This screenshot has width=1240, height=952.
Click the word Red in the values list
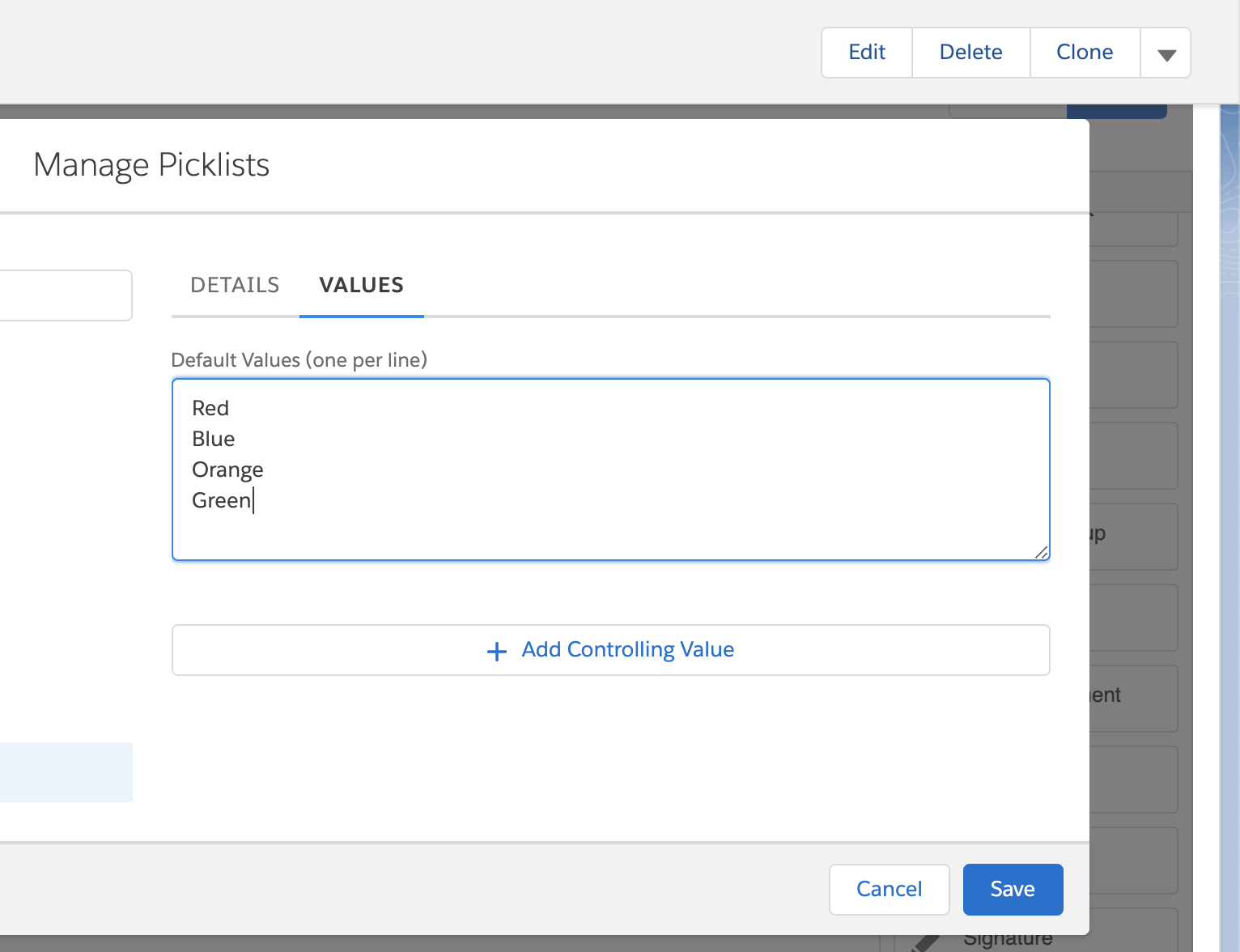pyautogui.click(x=210, y=408)
